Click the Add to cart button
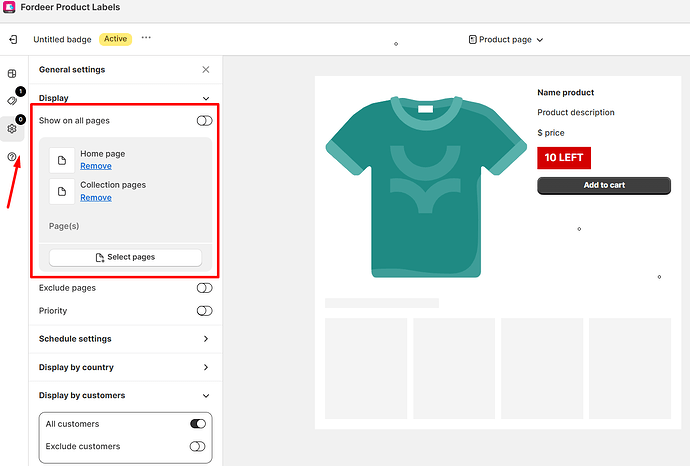This screenshot has height=466, width=690. pos(604,185)
